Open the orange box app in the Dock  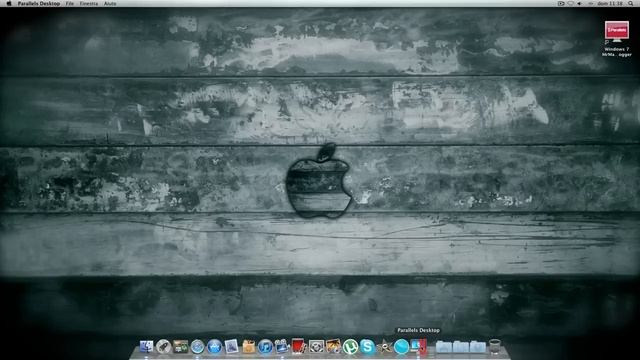click(249, 347)
